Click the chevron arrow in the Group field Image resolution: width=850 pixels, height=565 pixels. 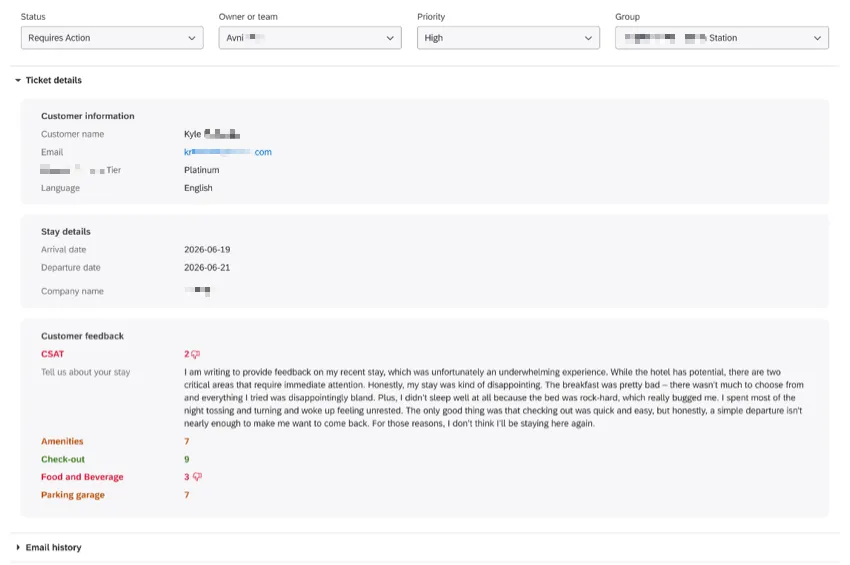coord(817,38)
